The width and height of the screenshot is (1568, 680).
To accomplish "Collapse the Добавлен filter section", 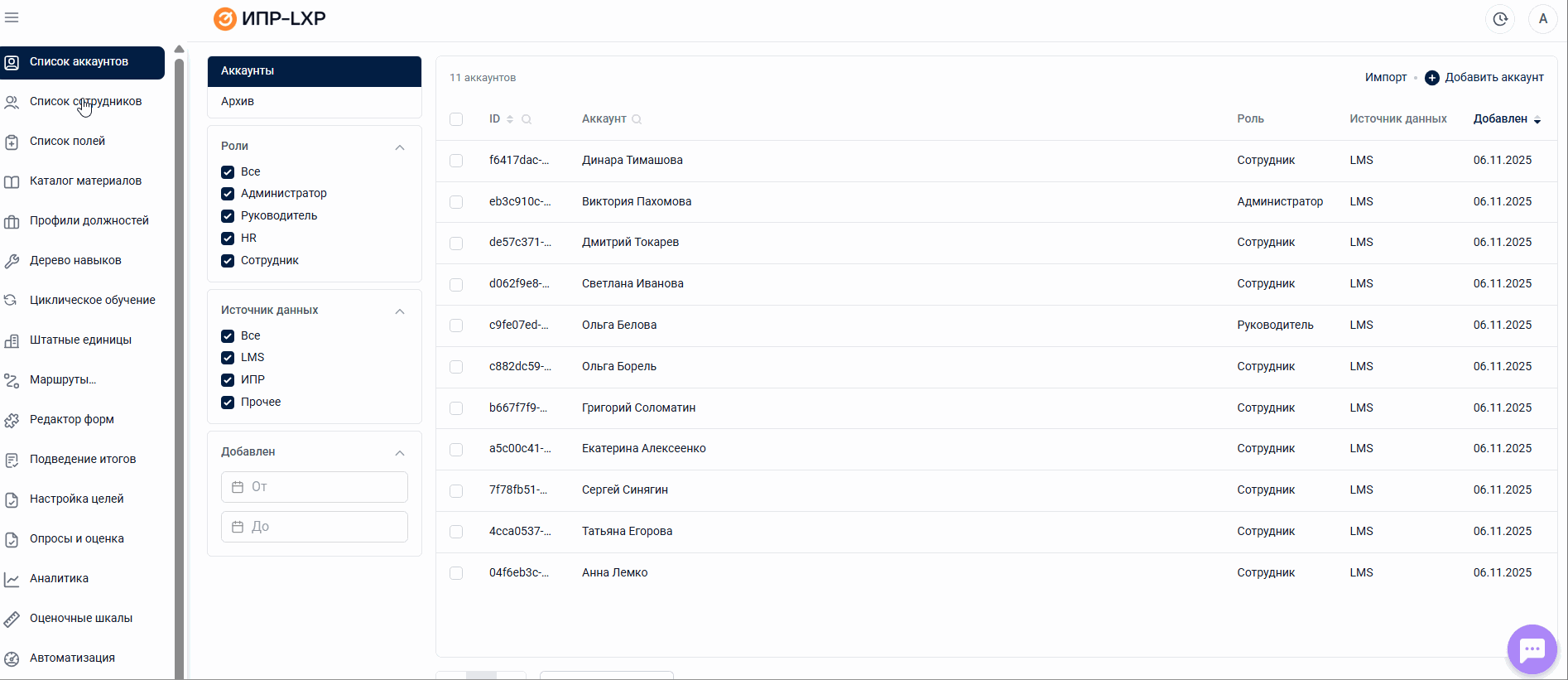I will pos(400,453).
